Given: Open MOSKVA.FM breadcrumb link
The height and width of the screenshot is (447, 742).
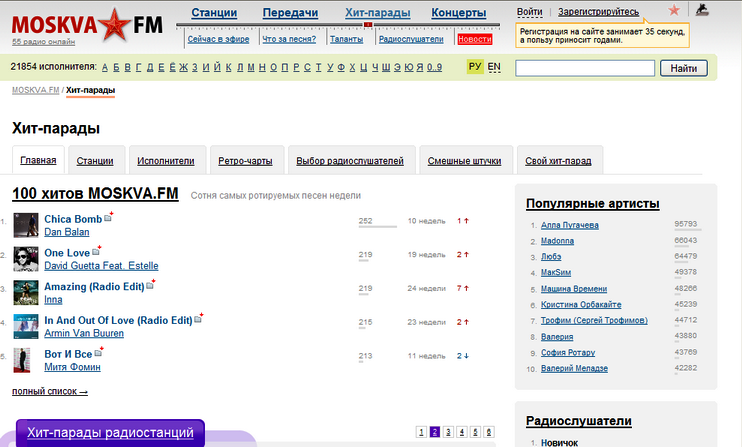Looking at the screenshot, I should click(35, 90).
